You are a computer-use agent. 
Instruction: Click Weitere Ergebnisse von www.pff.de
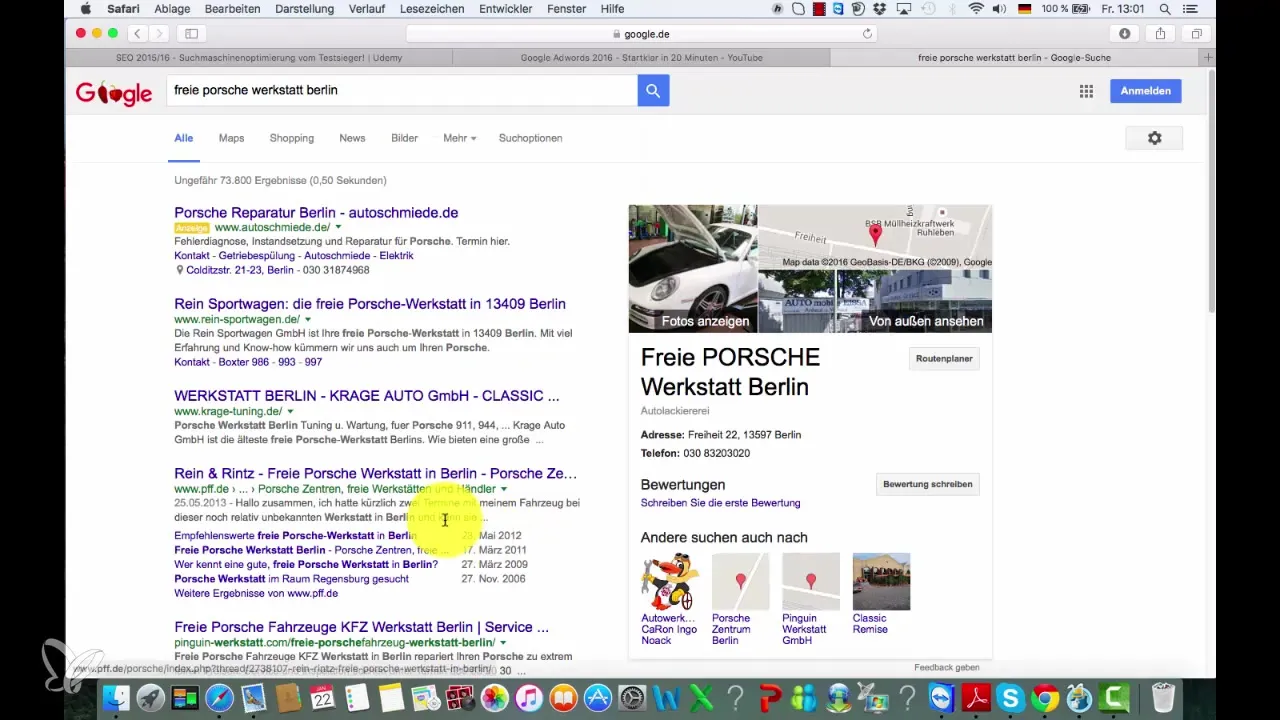pyautogui.click(x=254, y=593)
